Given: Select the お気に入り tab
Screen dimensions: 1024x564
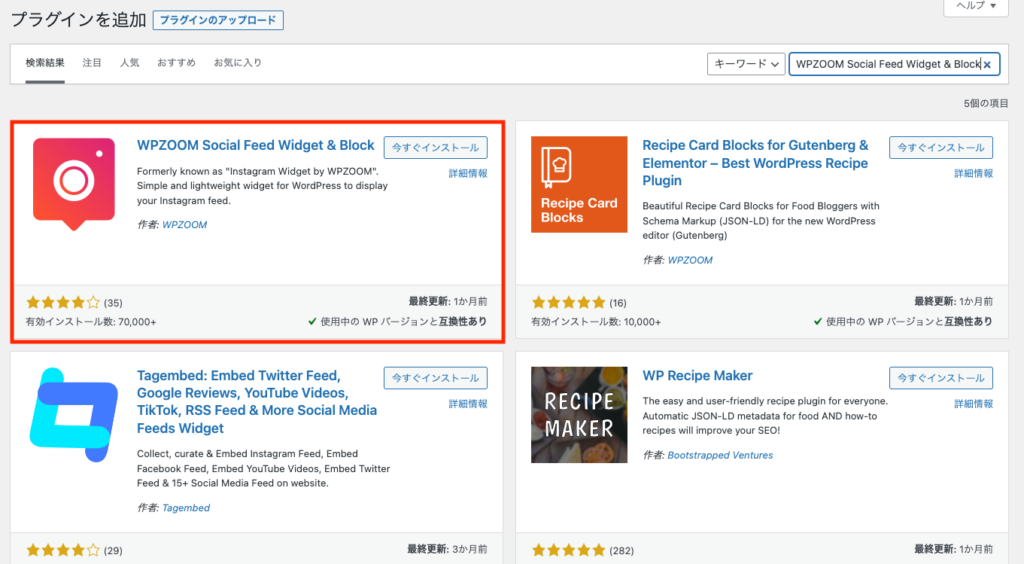Looking at the screenshot, I should (238, 63).
